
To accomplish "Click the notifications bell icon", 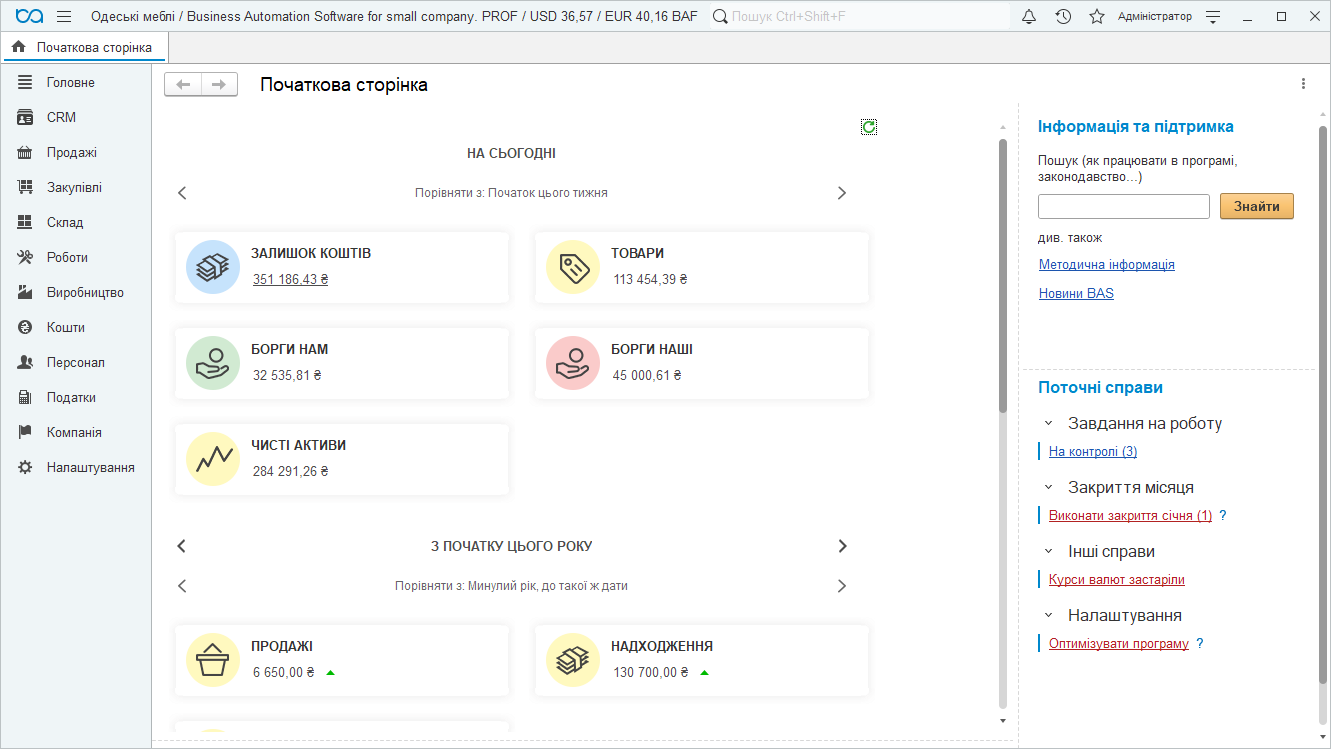I will 1029,17.
